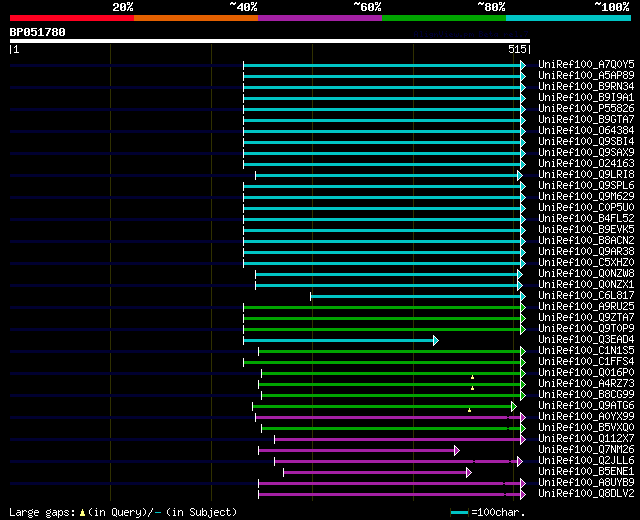
Task: Click the purple arrowhead ending the Q7NM26 alignment
Action: click(x=457, y=451)
